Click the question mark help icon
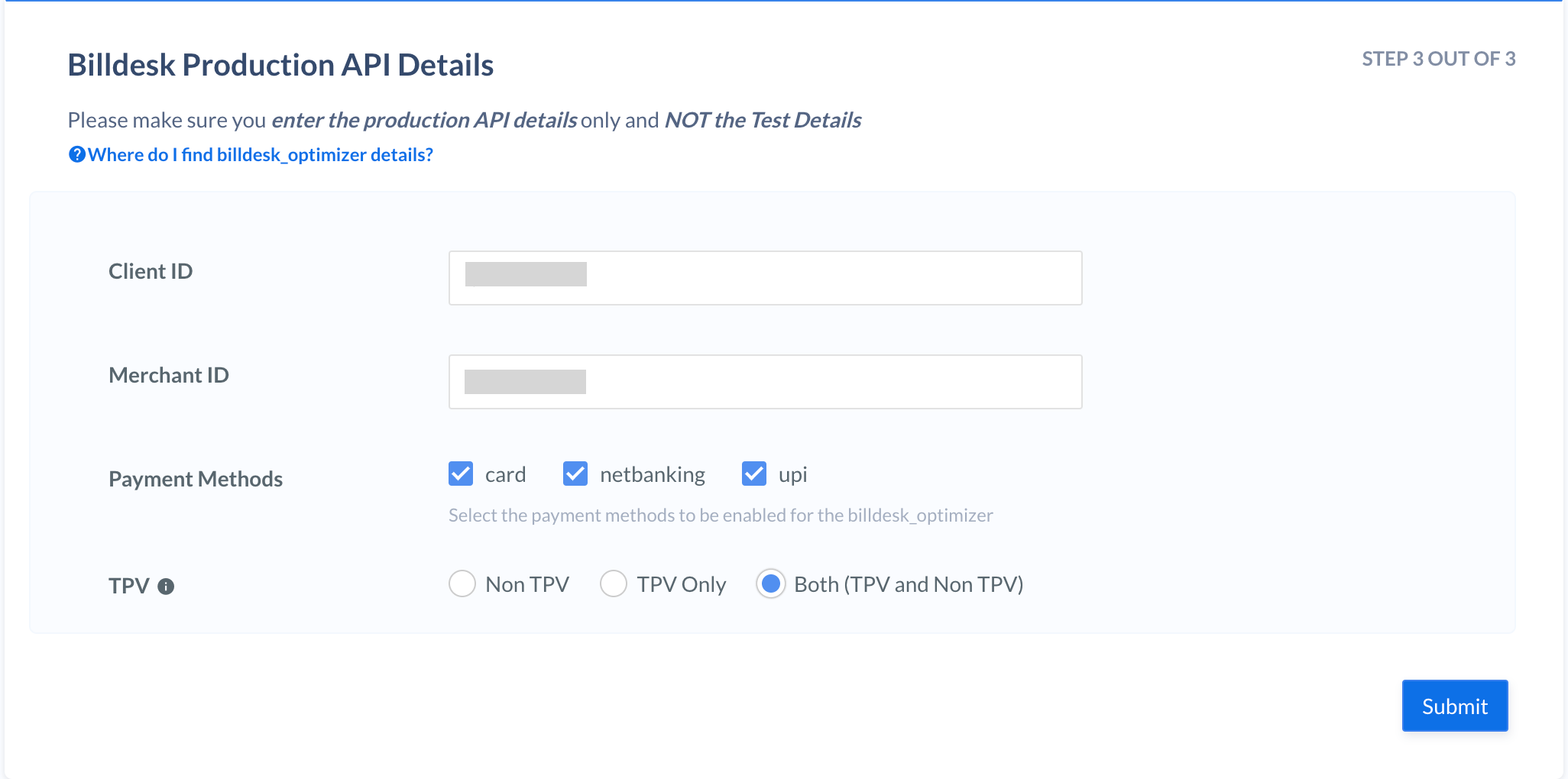Viewport: 1568px width, 779px height. click(76, 154)
